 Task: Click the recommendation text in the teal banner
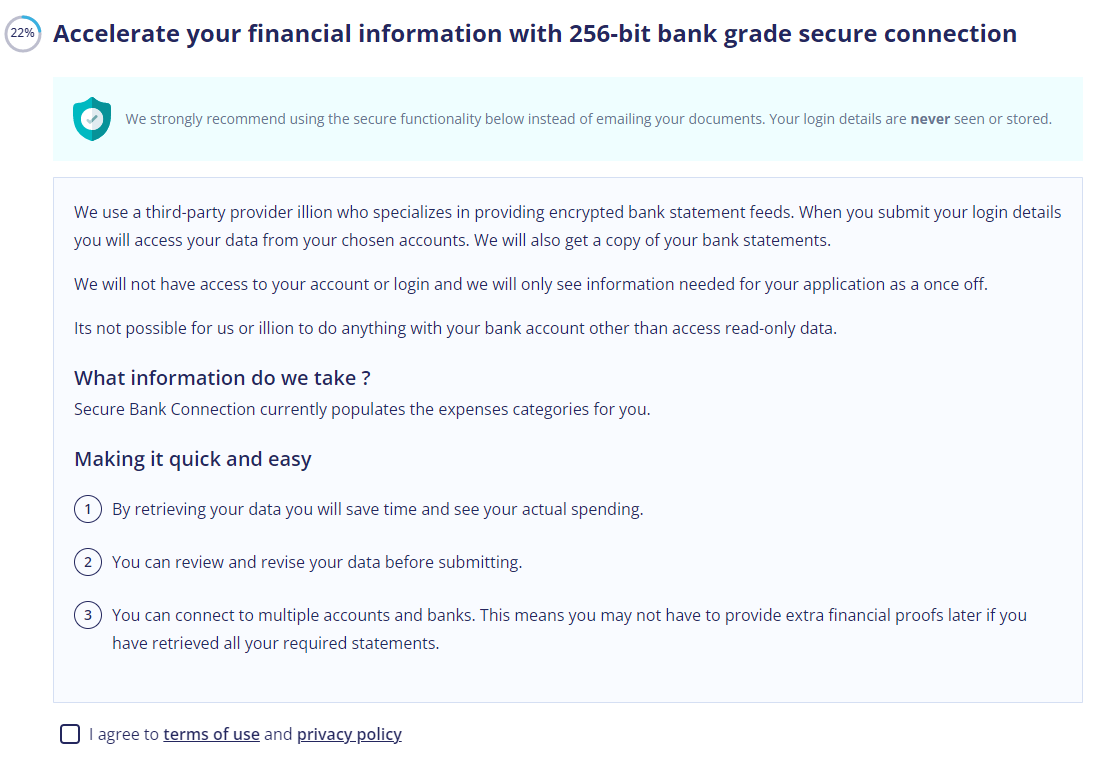588,119
